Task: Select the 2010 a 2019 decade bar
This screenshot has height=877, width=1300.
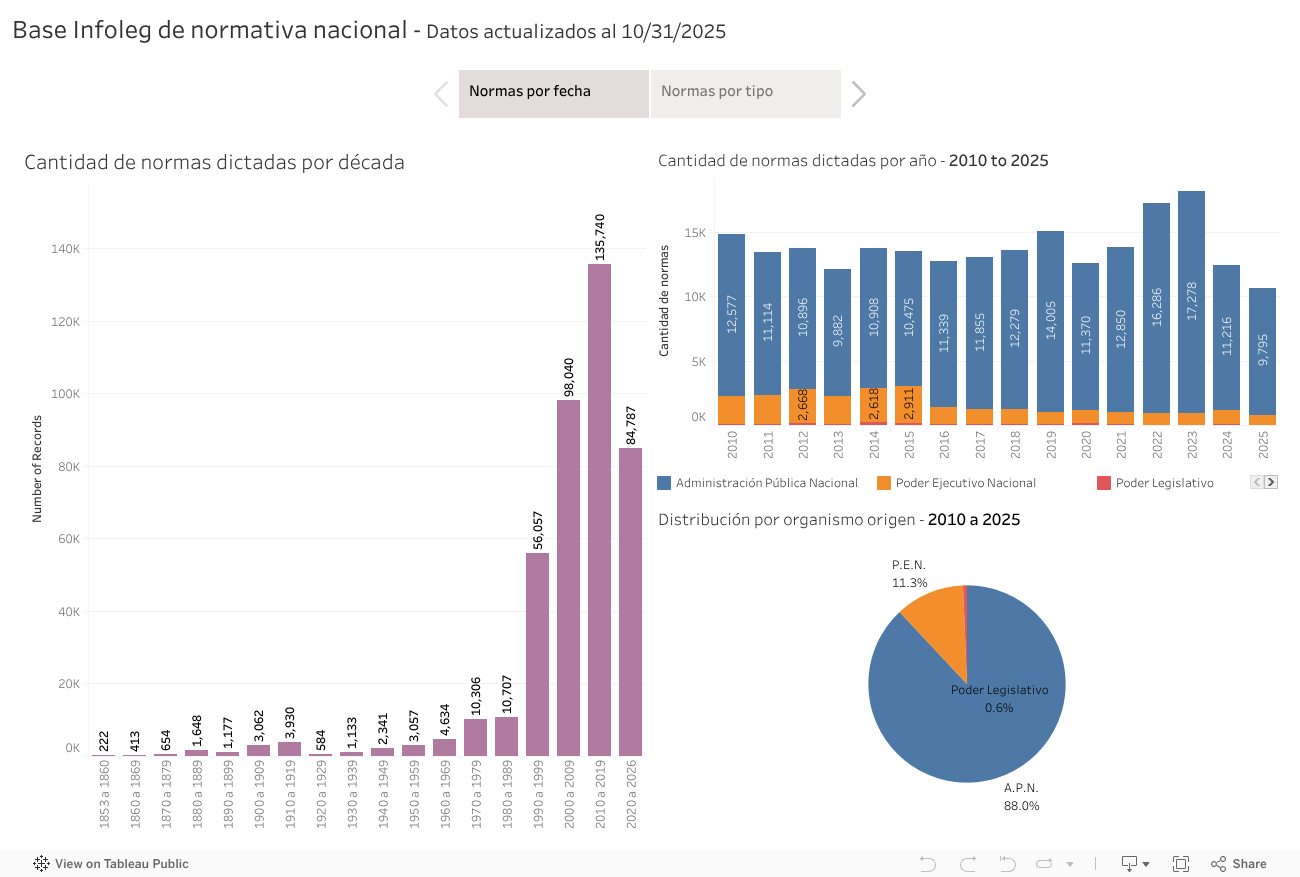Action: 599,509
